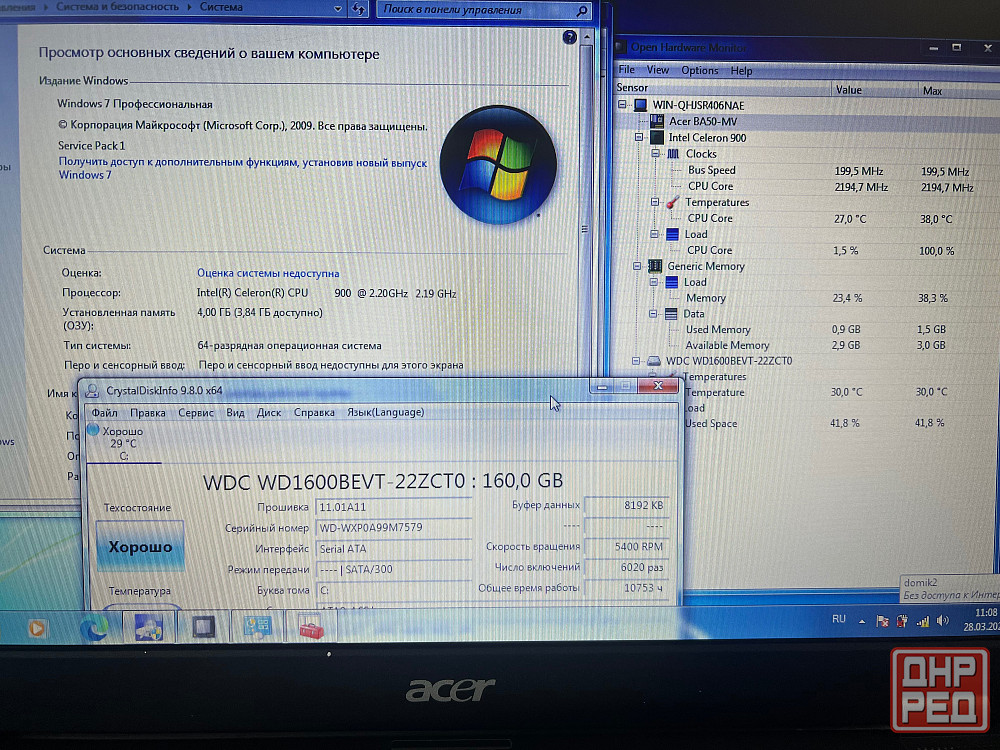
Task: Click the disk health status circle above C:
Action: [93, 430]
